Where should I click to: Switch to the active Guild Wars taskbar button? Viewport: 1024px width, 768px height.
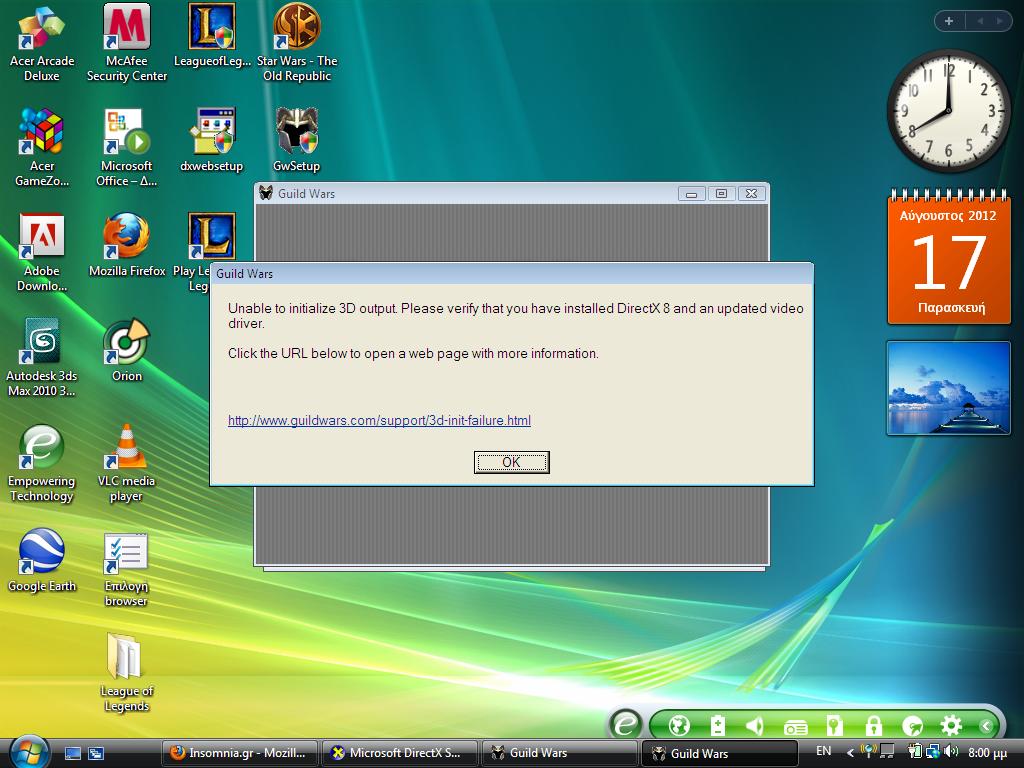pos(720,754)
